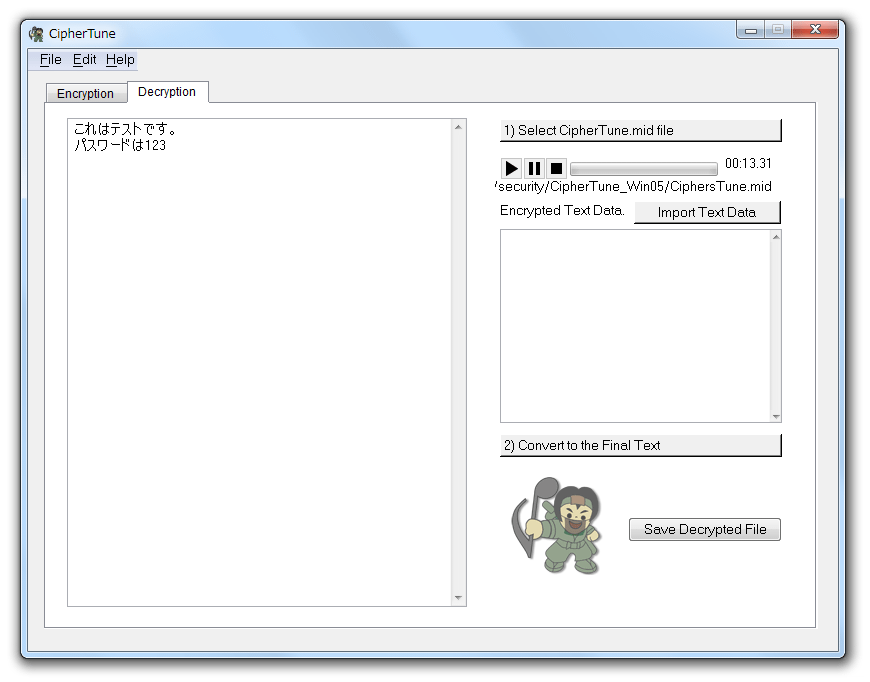The image size is (870, 682).
Task: Click the text line パスワードは123
Action: 120,145
